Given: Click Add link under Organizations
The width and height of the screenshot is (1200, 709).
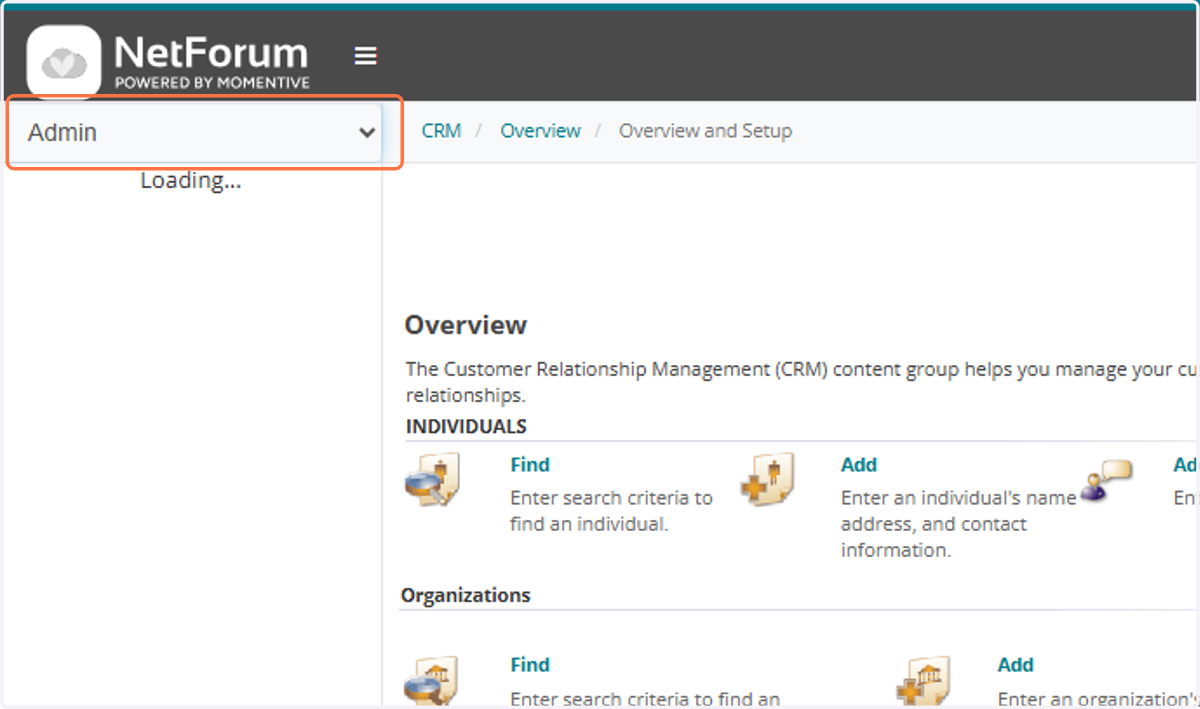Looking at the screenshot, I should point(1015,665).
